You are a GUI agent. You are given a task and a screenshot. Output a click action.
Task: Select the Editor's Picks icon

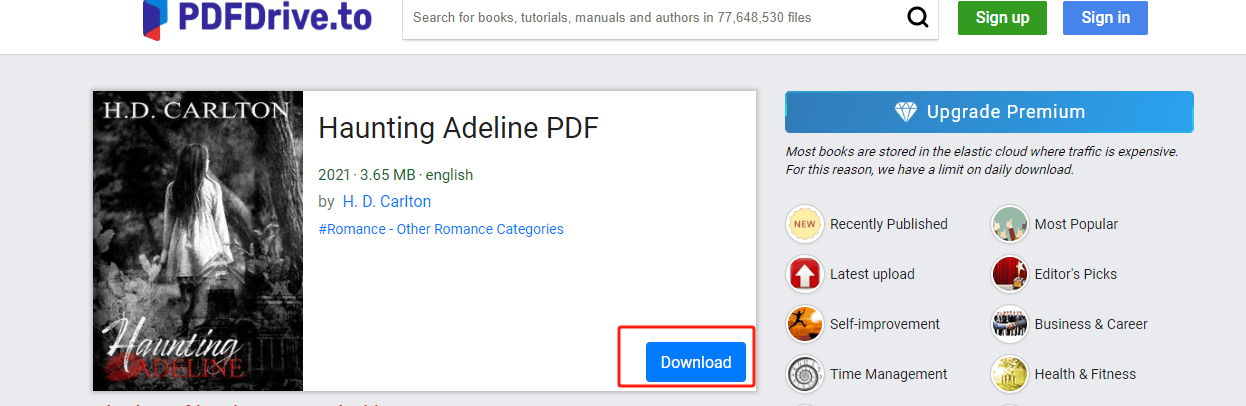(1010, 274)
